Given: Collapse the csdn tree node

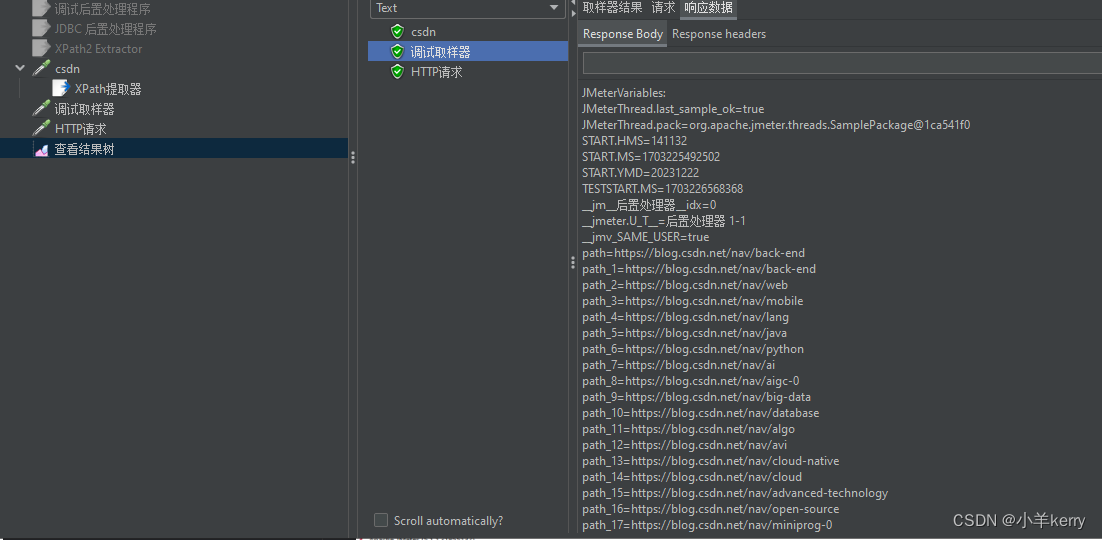Looking at the screenshot, I should 20,68.
